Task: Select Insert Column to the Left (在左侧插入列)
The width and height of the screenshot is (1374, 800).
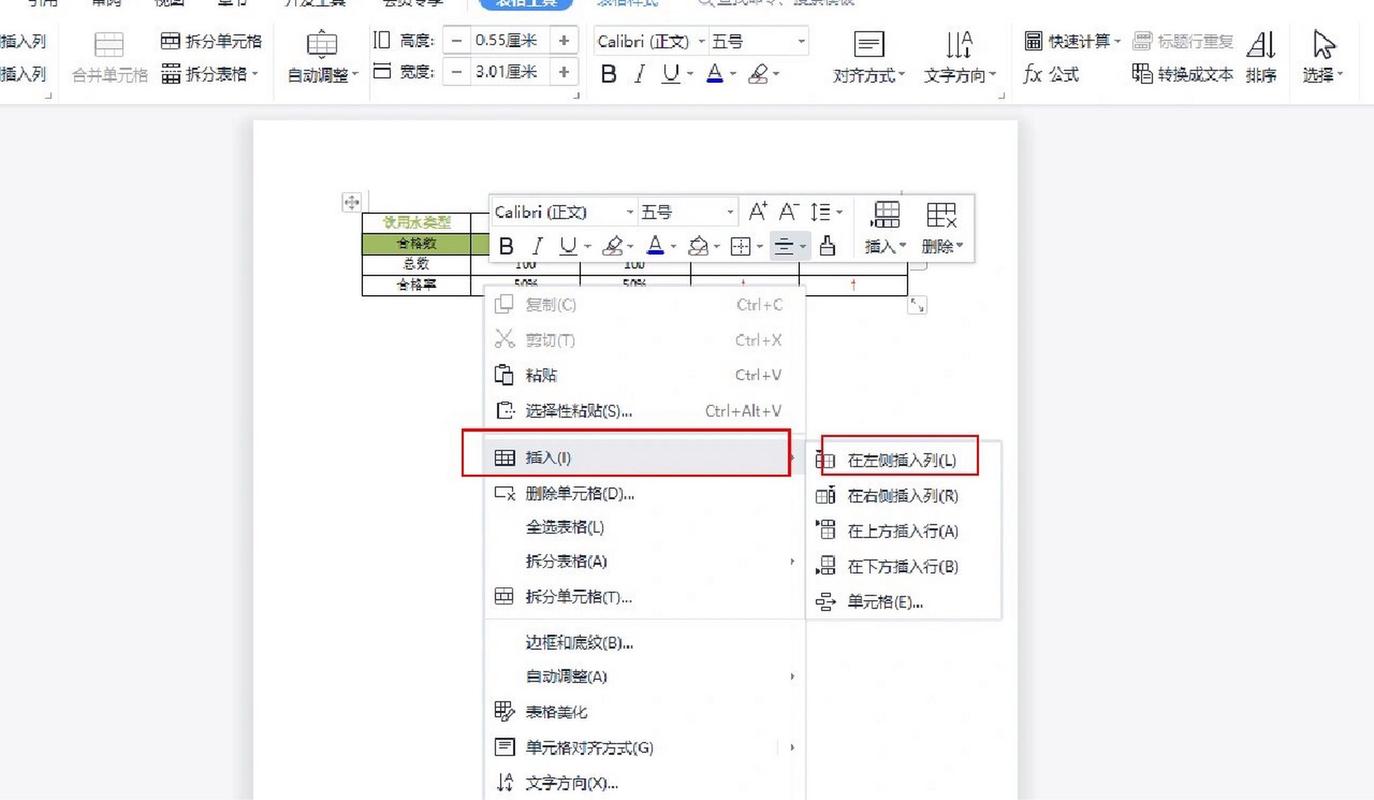Action: click(x=903, y=460)
